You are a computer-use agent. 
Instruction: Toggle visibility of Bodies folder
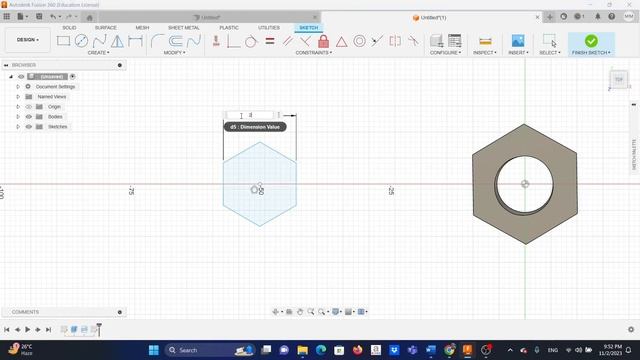[29, 117]
